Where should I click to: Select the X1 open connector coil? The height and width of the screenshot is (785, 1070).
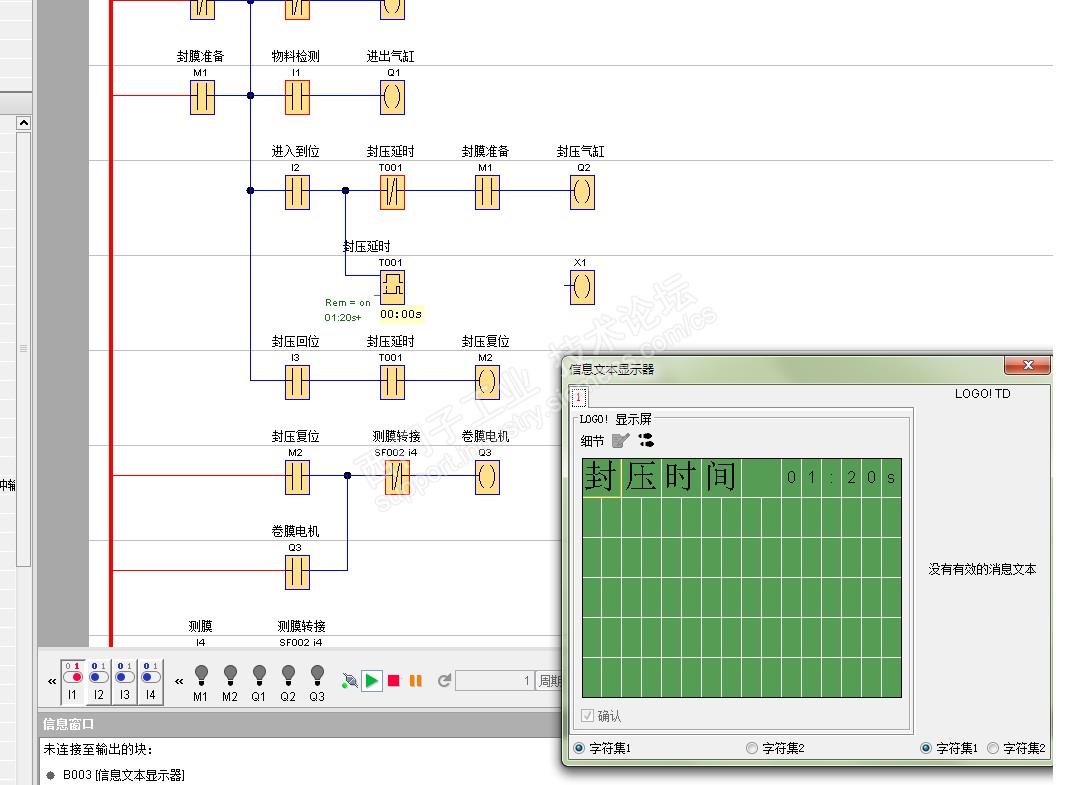582,287
